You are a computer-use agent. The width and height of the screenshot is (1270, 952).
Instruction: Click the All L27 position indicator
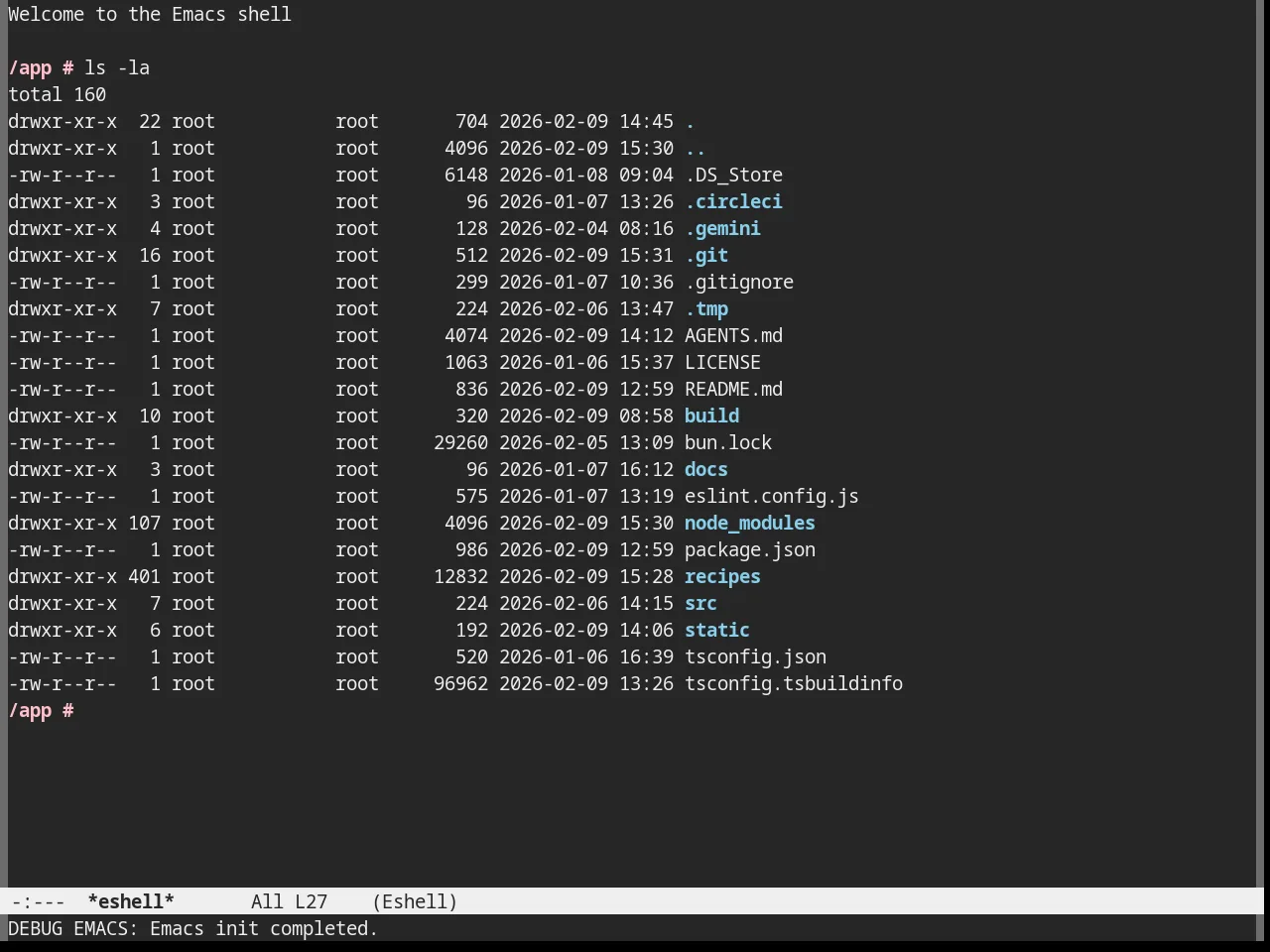[289, 901]
